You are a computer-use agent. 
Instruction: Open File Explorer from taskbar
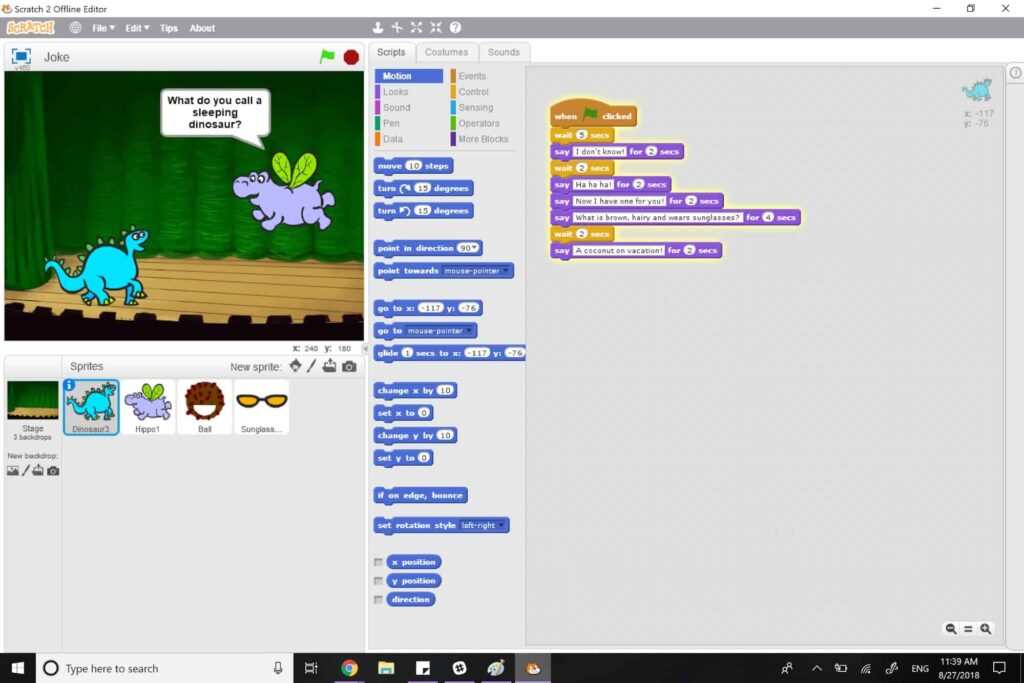click(x=386, y=667)
